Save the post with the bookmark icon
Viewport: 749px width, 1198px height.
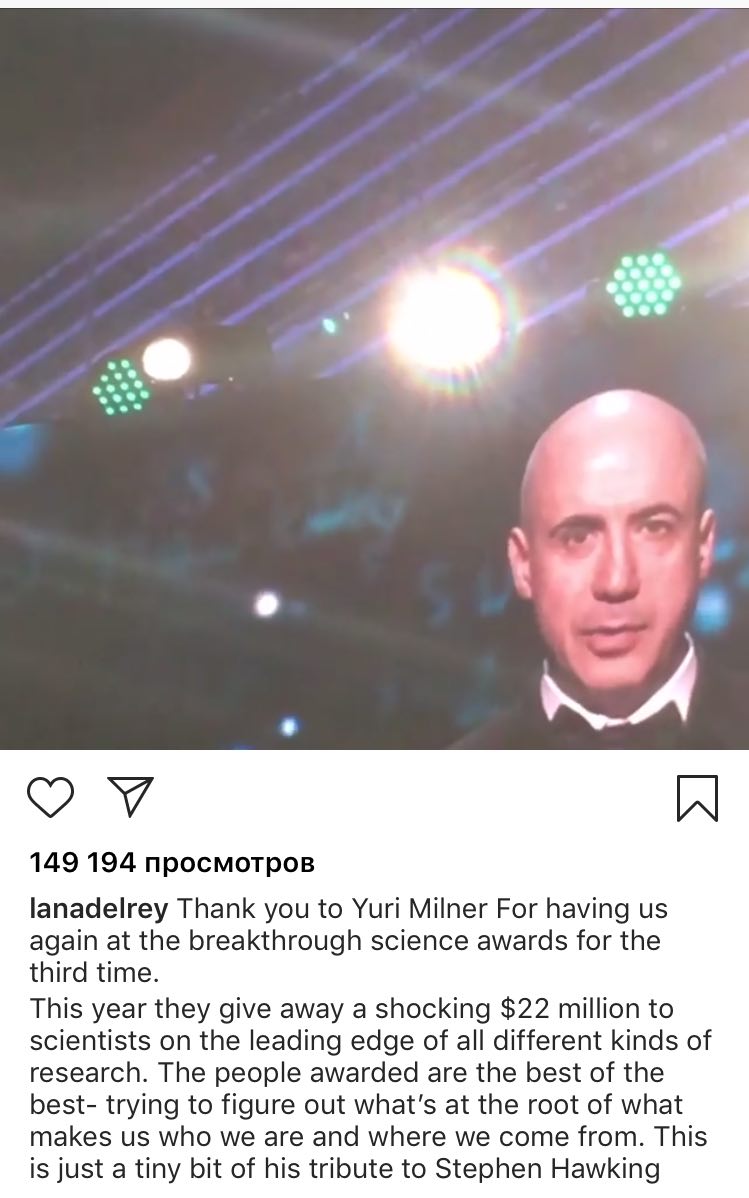point(697,798)
